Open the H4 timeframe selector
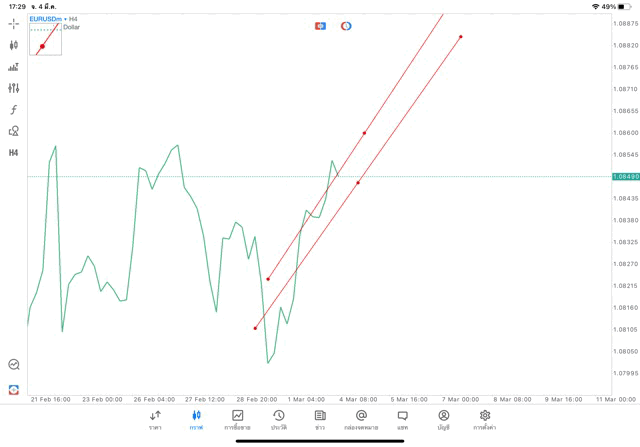The height and width of the screenshot is (447, 640). [14, 153]
